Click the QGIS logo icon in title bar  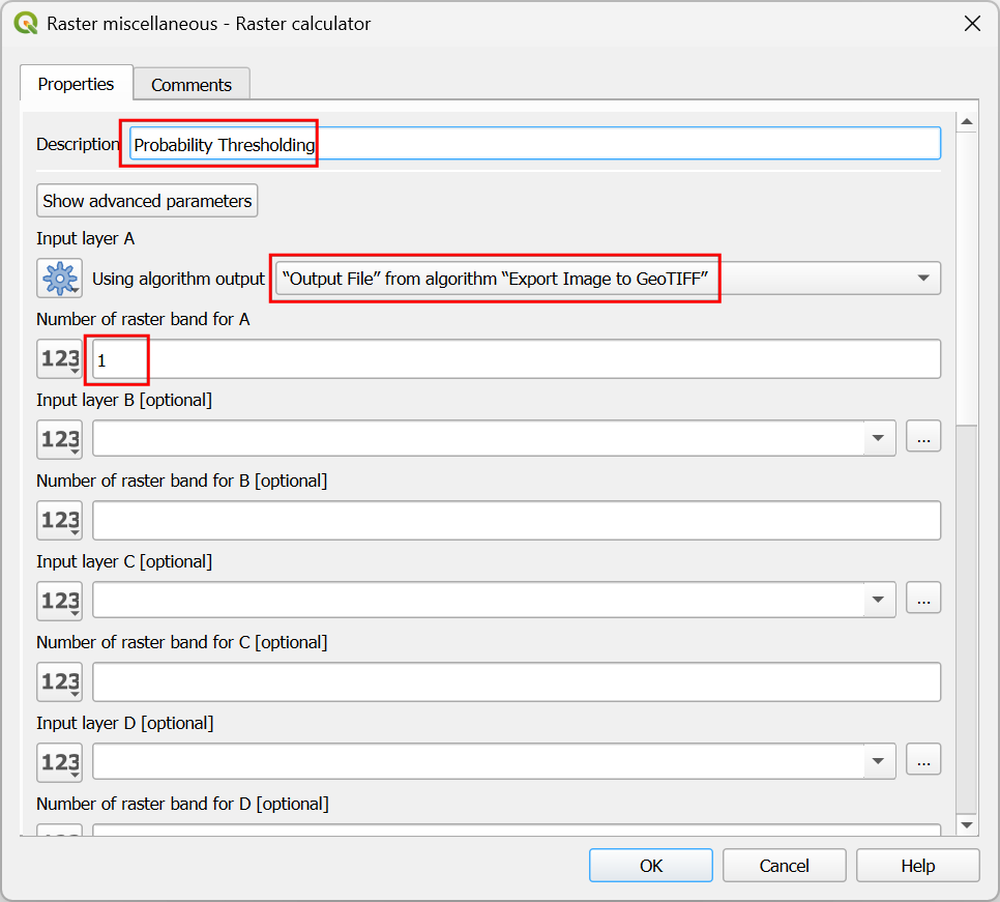[x=26, y=24]
